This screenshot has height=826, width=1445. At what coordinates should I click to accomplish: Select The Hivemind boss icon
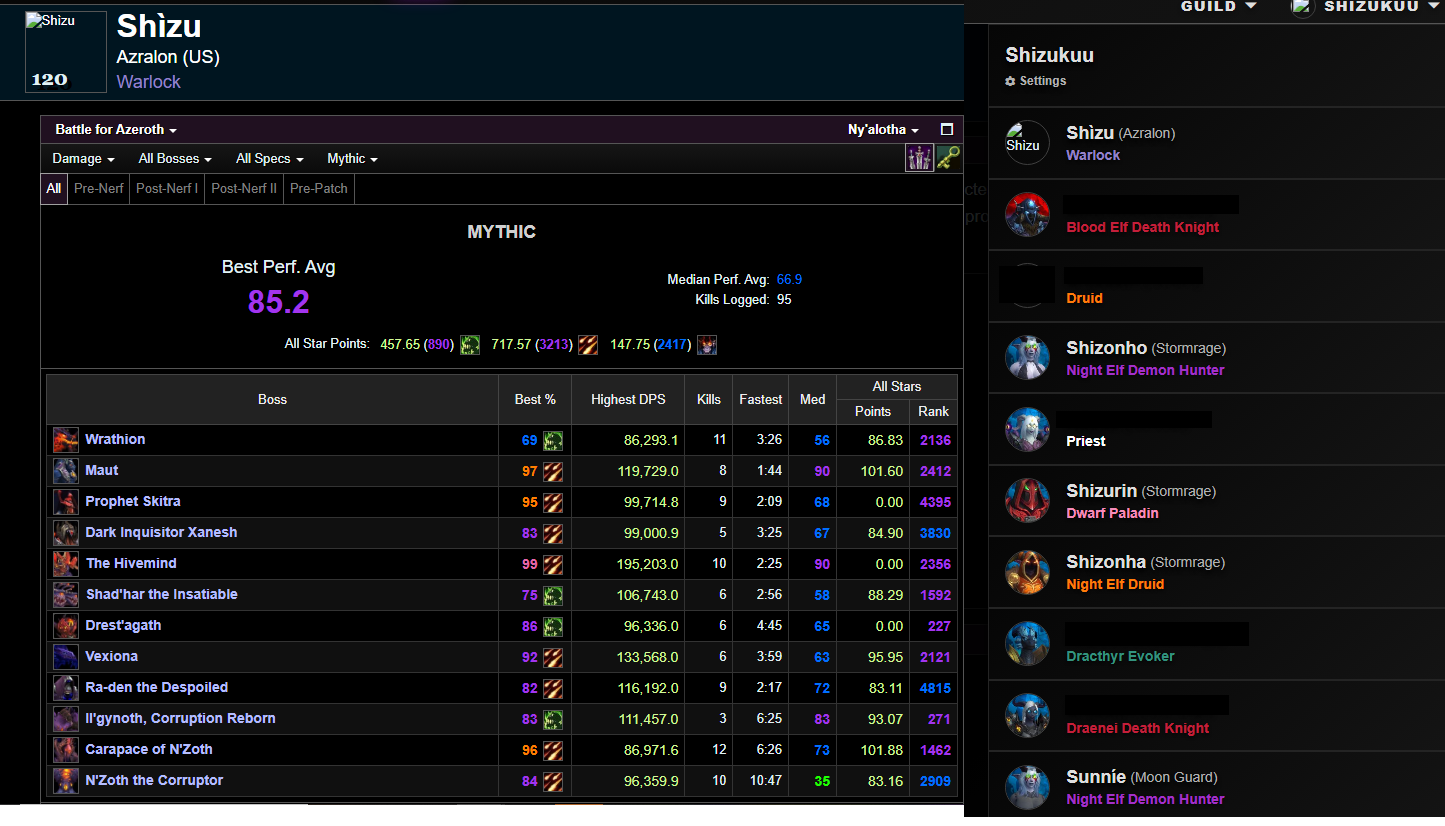pos(66,564)
